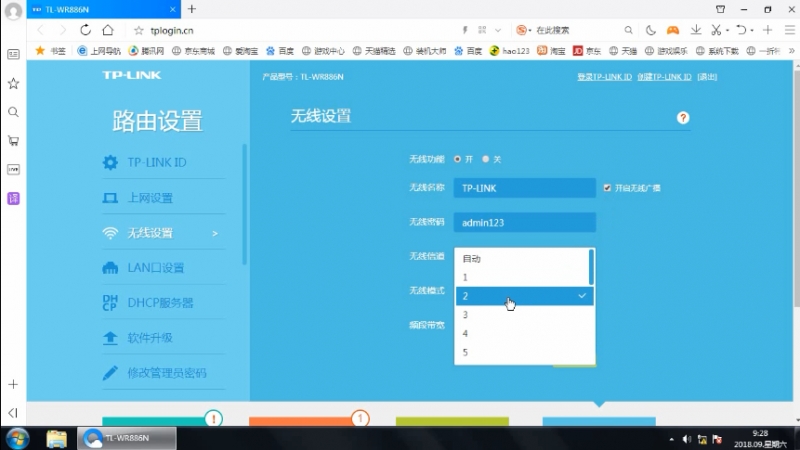
Task: Turn wireless function on with 开 radio
Action: click(x=457, y=159)
